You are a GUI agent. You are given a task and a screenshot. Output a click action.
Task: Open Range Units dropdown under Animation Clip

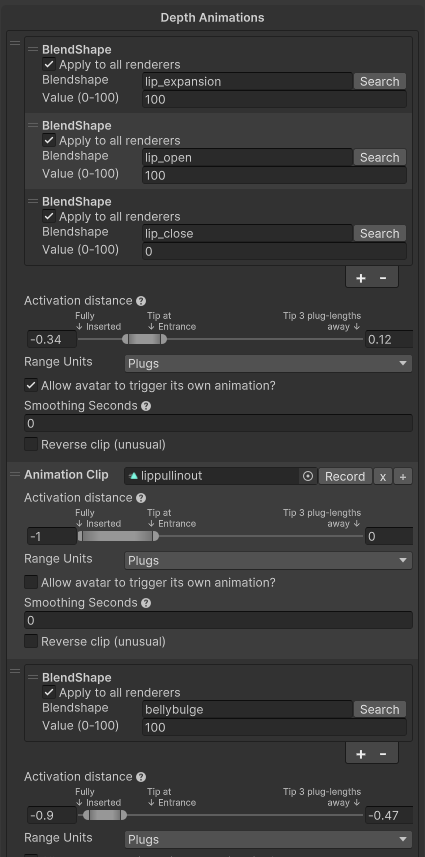[x=268, y=560]
